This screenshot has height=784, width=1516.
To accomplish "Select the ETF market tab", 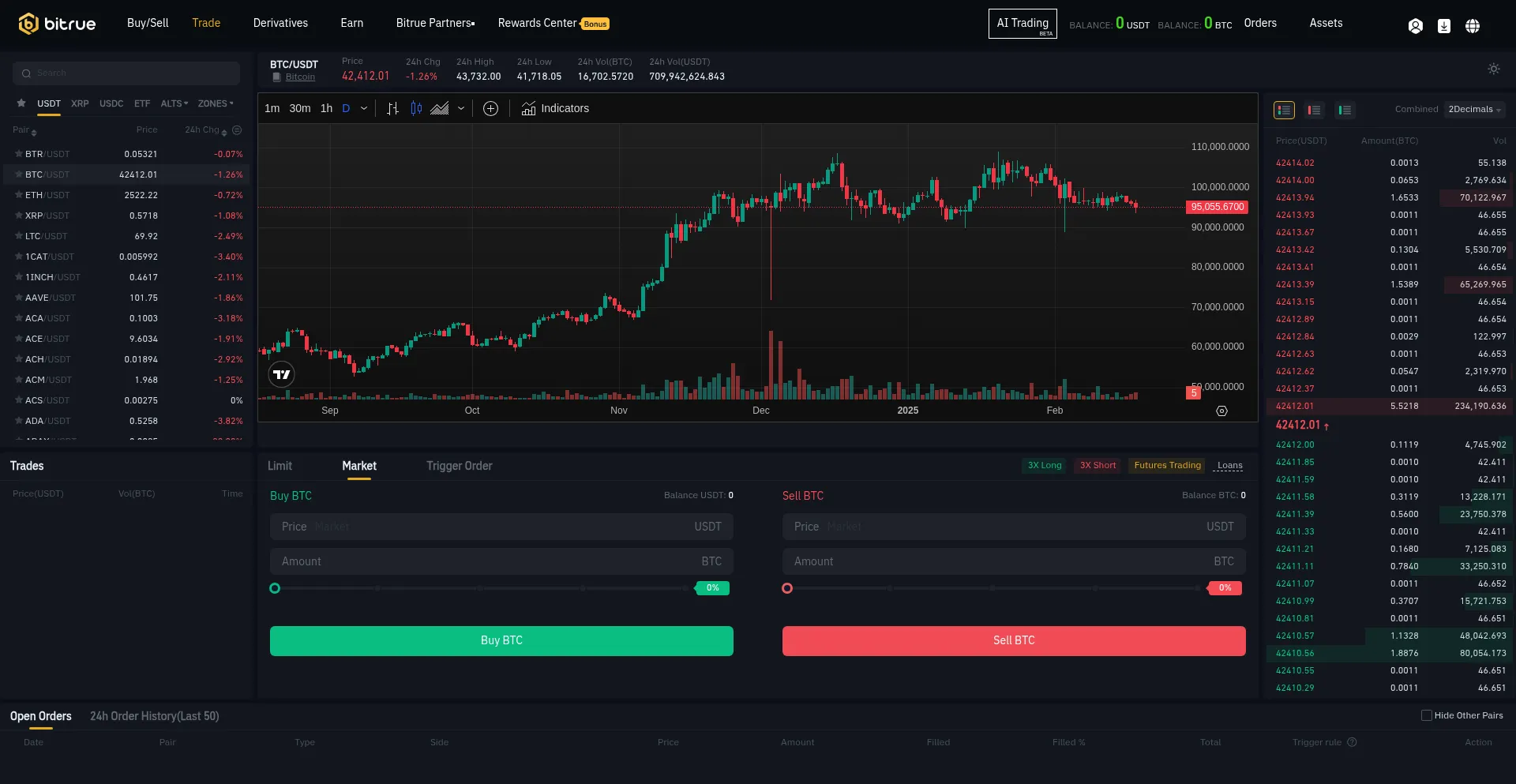I will [x=142, y=103].
